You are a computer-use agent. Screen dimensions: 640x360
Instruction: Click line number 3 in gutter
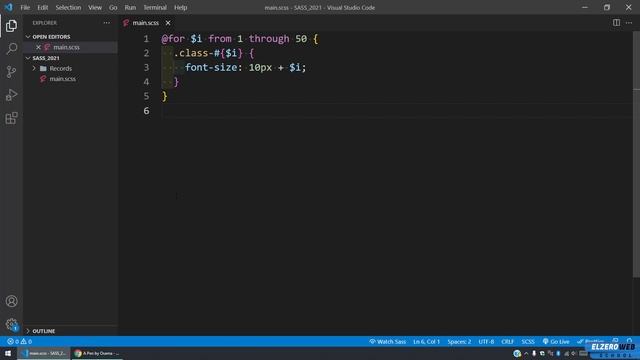coord(146,67)
